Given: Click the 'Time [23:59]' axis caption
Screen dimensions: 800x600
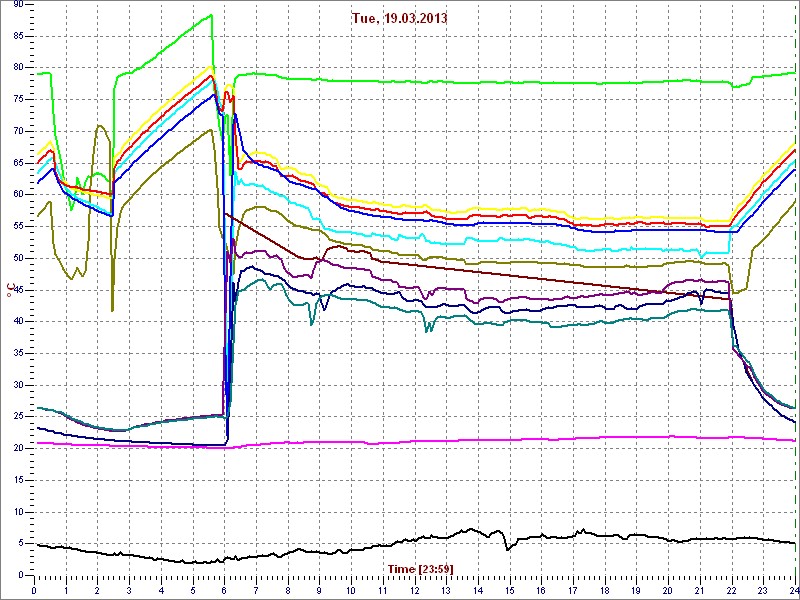Looking at the screenshot, I should pyautogui.click(x=420, y=568).
